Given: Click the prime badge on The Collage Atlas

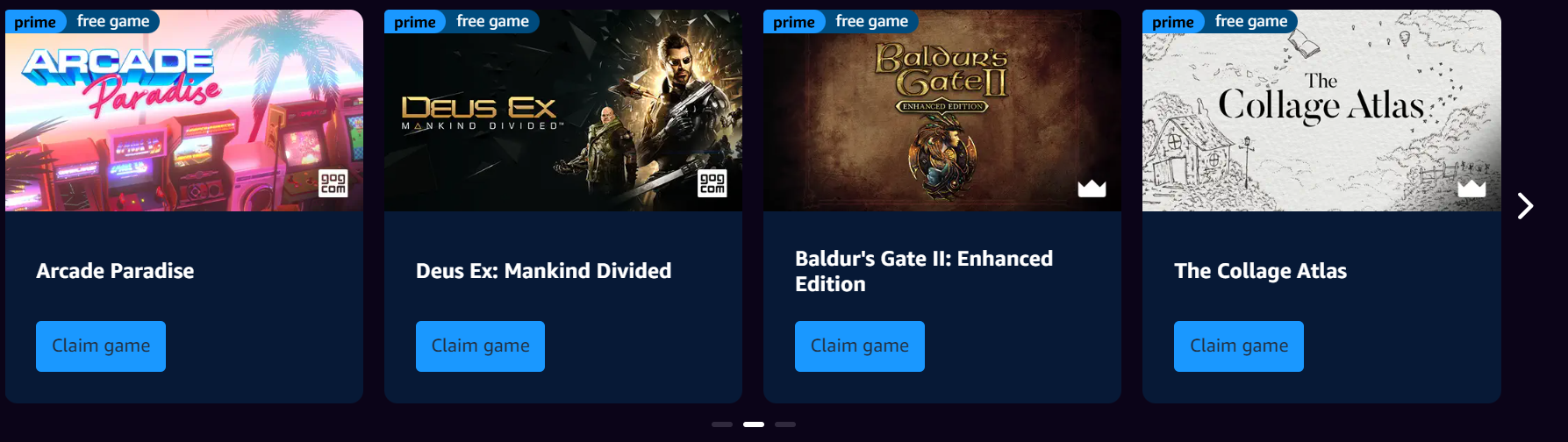Looking at the screenshot, I should tap(1173, 21).
